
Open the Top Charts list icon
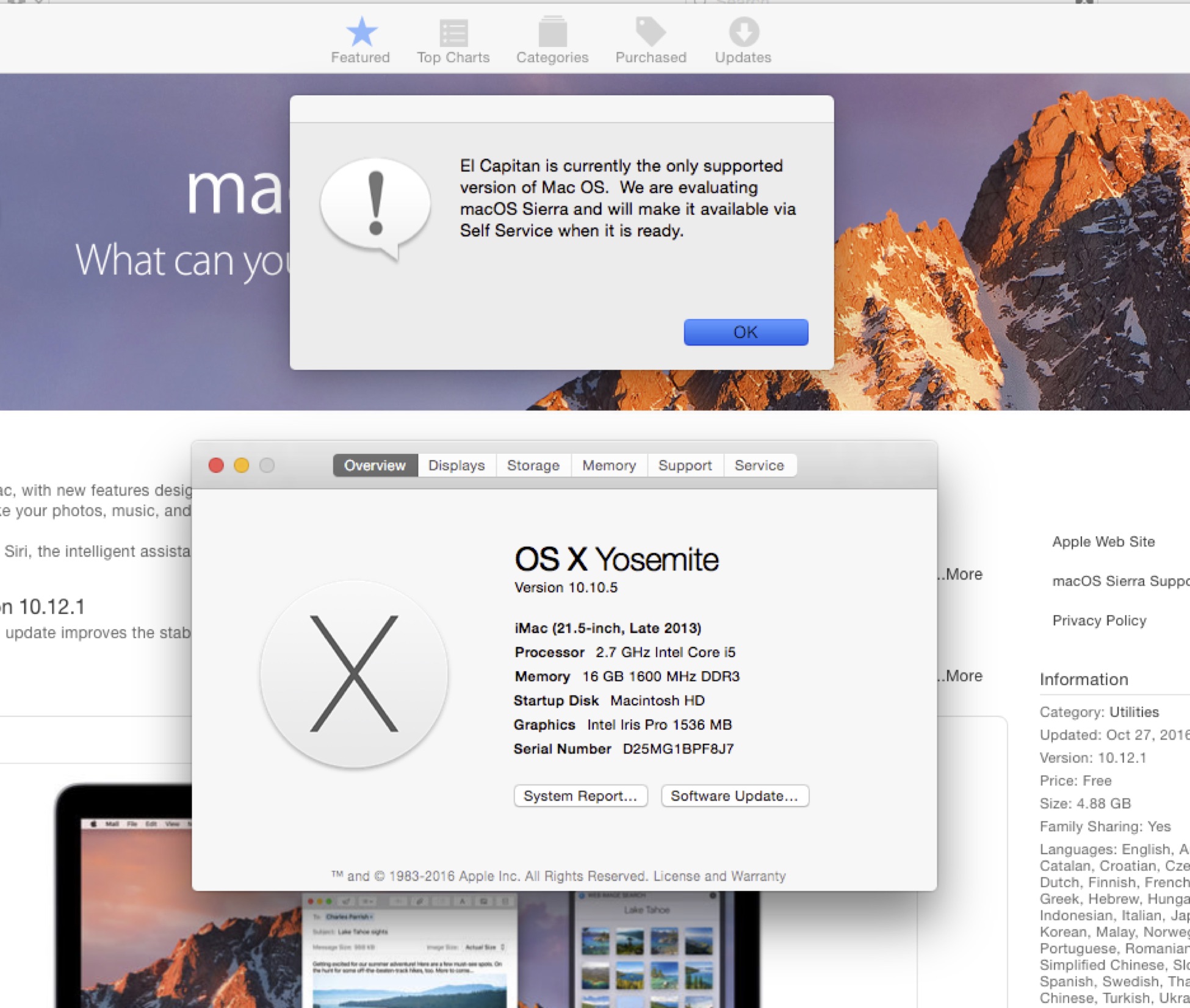pyautogui.click(x=453, y=32)
